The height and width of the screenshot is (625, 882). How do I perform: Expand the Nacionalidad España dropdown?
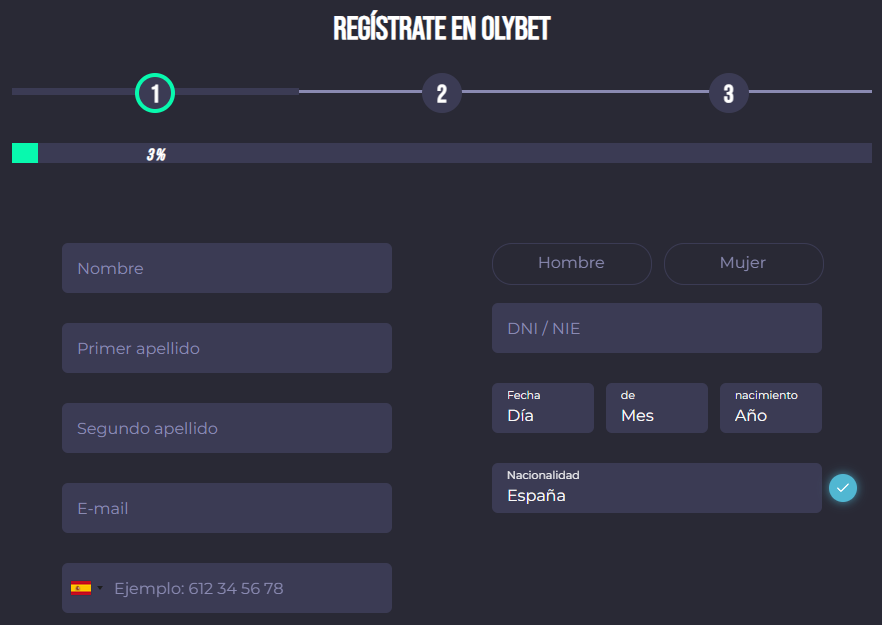click(x=656, y=488)
